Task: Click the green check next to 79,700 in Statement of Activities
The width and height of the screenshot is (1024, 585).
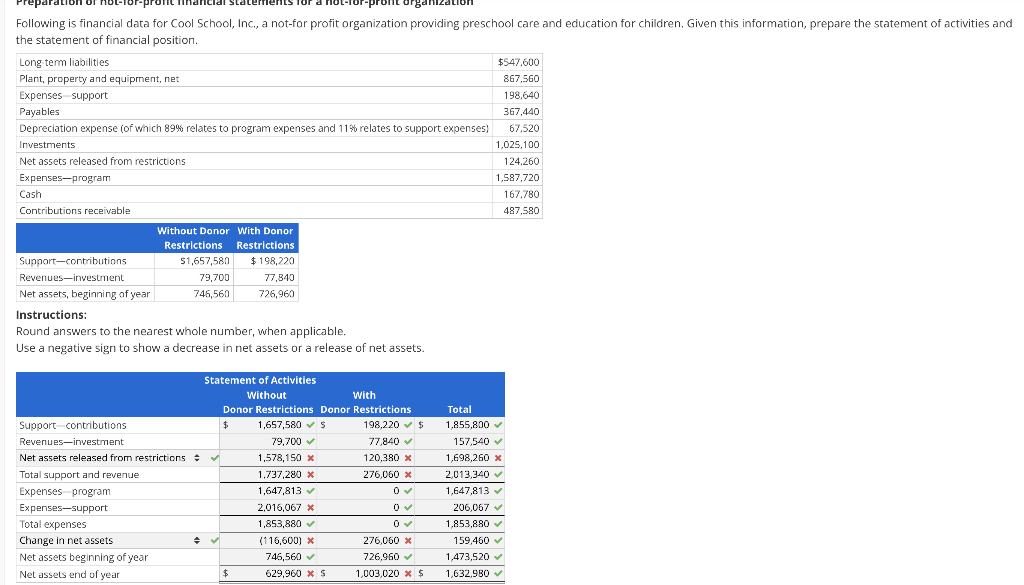Action: [311, 442]
